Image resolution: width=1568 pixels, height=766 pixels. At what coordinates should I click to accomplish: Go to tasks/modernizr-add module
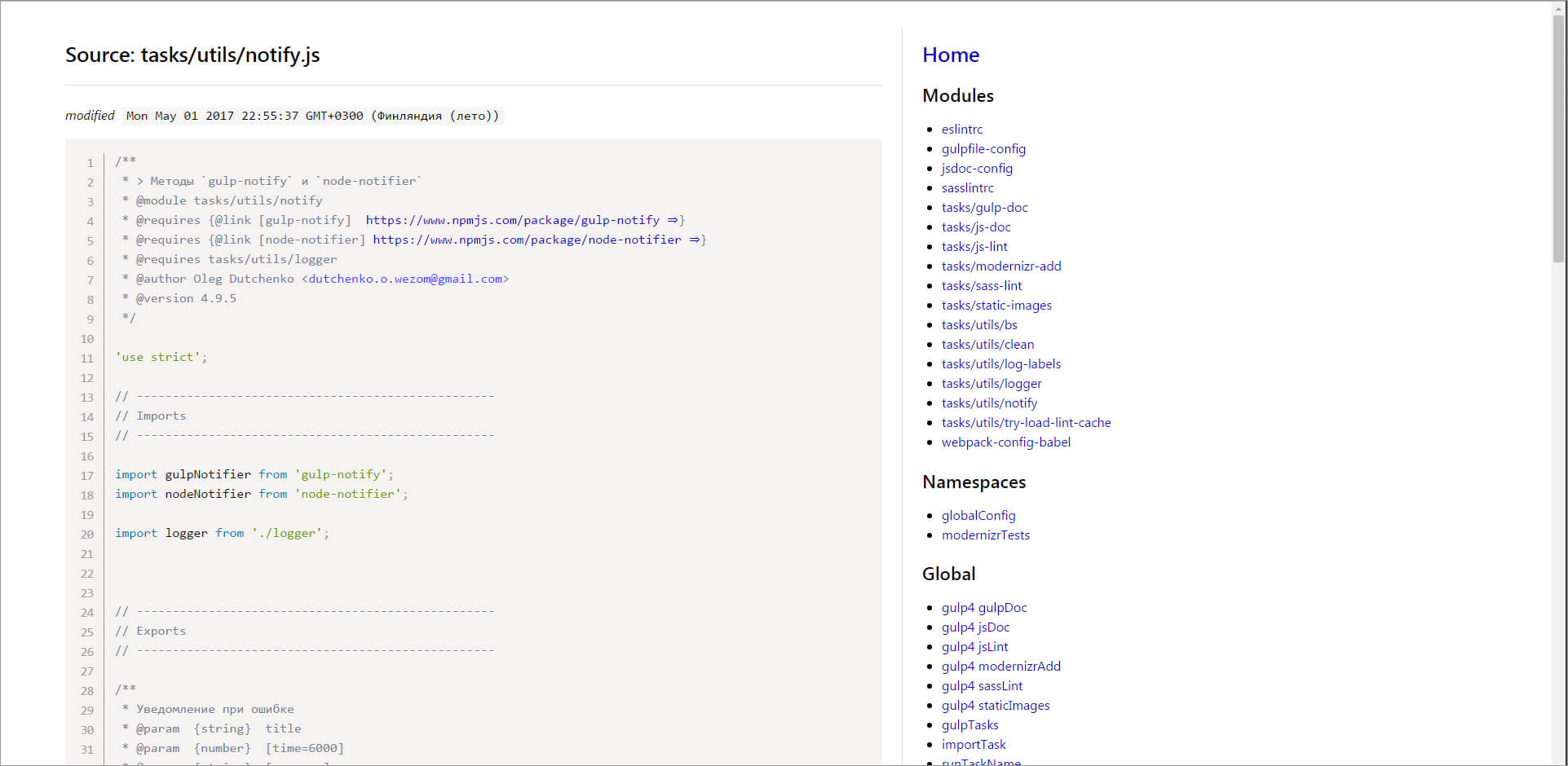pos(1001,266)
